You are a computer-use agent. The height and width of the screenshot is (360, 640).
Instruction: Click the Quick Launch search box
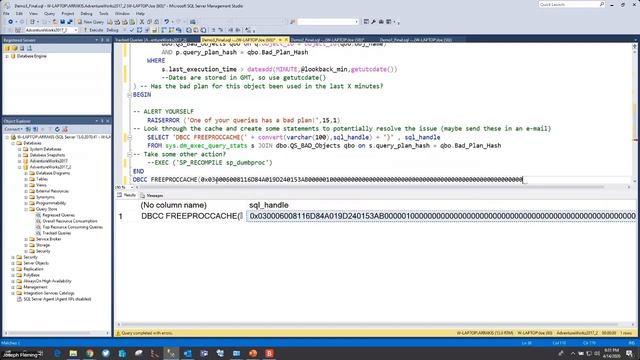(571, 4)
